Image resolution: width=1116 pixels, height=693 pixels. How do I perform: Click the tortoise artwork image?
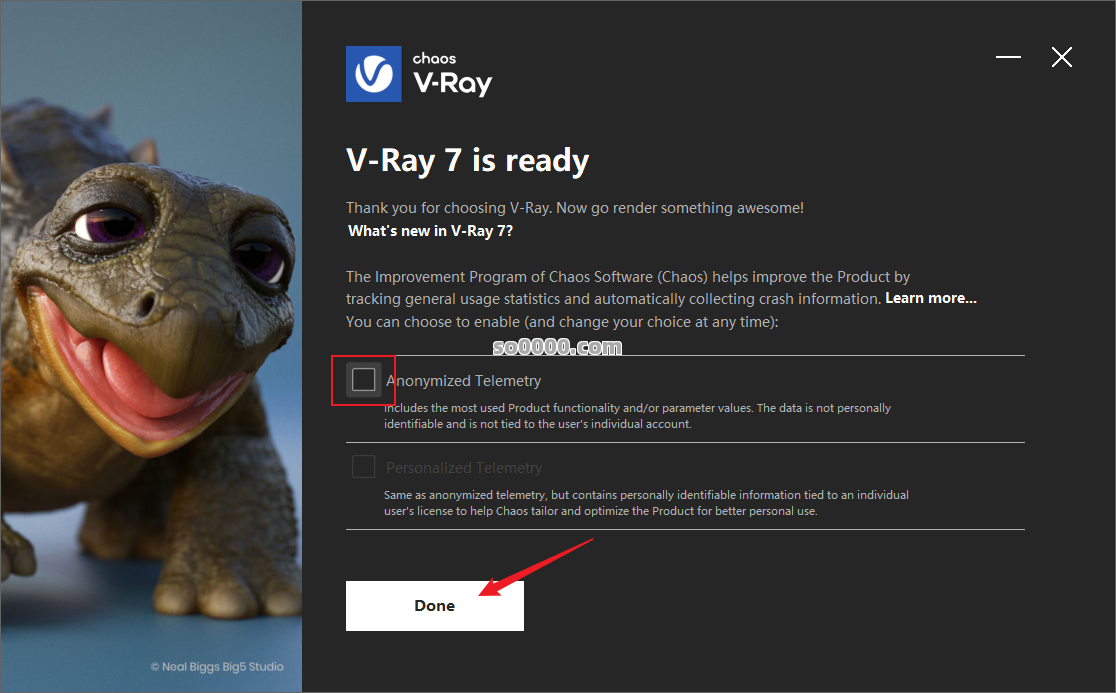pos(151,346)
